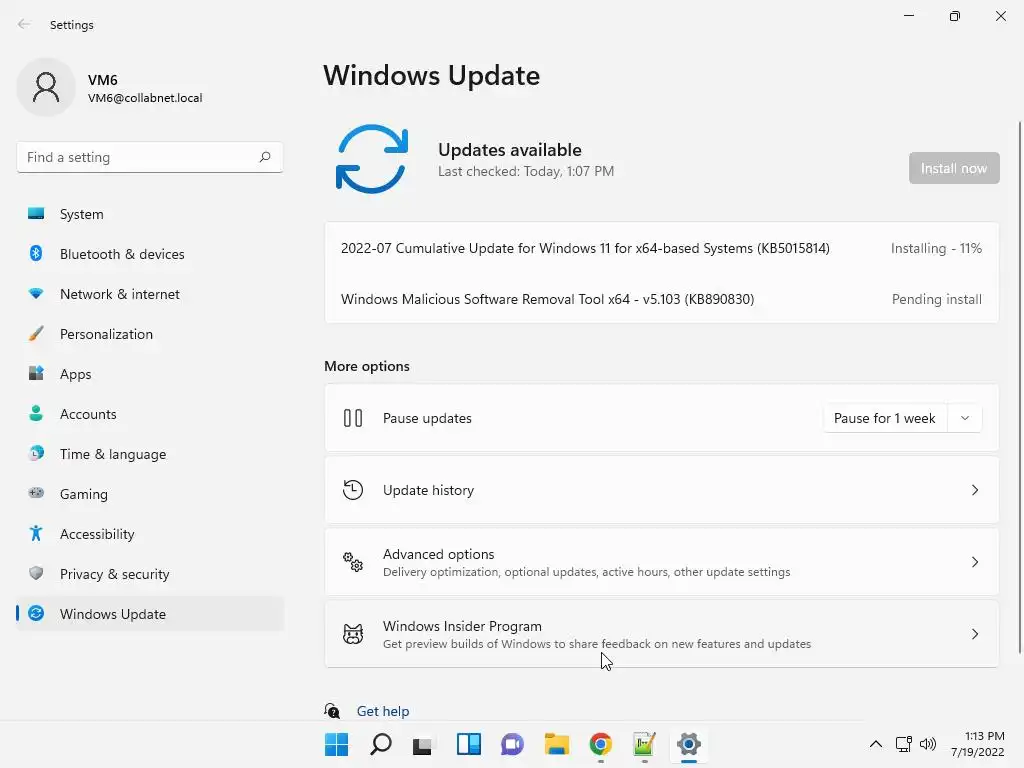The width and height of the screenshot is (1024, 768).
Task: Select Gaming label in sidebar
Action: 84,494
